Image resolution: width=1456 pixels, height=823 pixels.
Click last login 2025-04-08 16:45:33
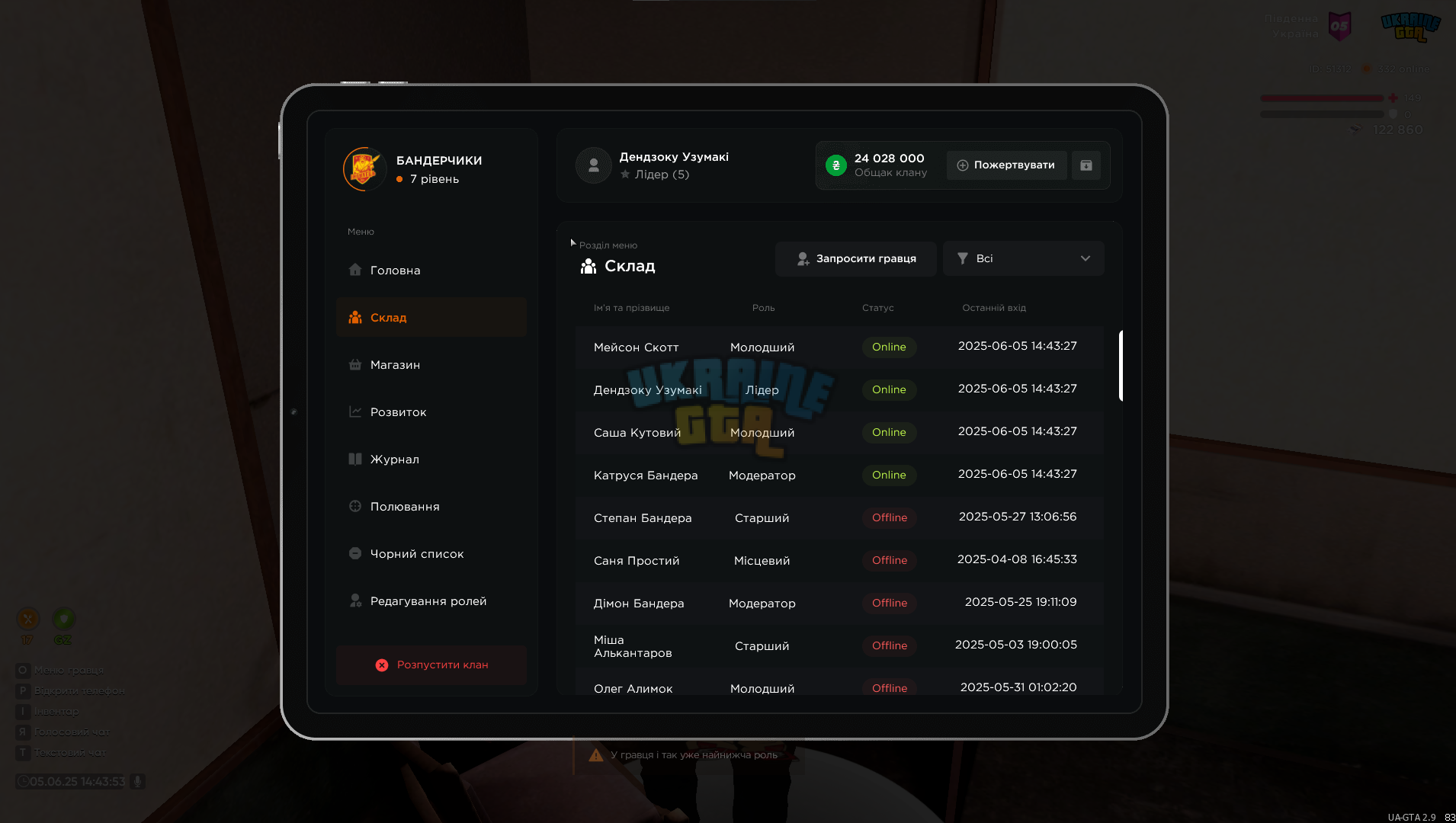coord(1017,559)
